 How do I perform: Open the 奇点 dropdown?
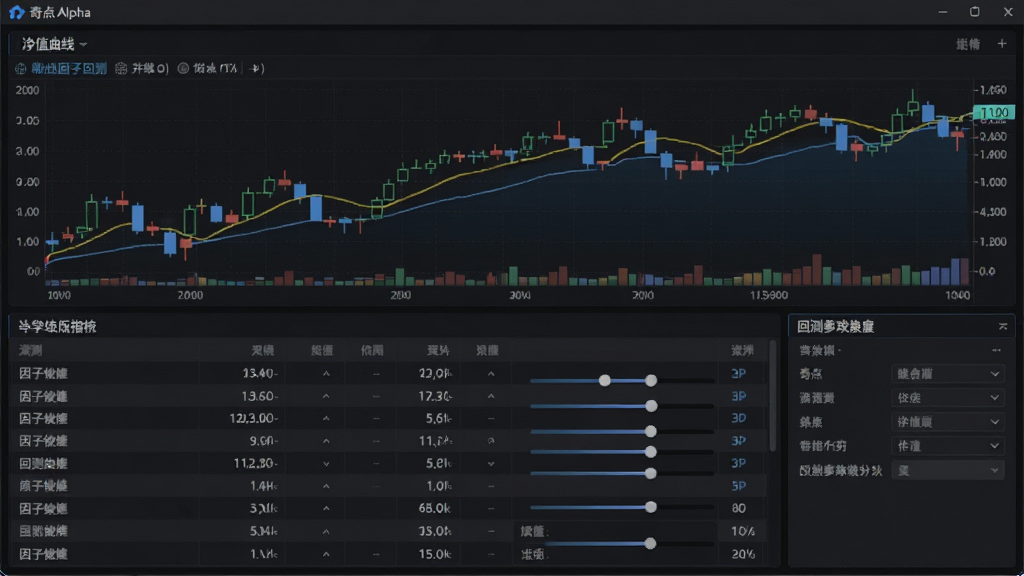point(947,374)
